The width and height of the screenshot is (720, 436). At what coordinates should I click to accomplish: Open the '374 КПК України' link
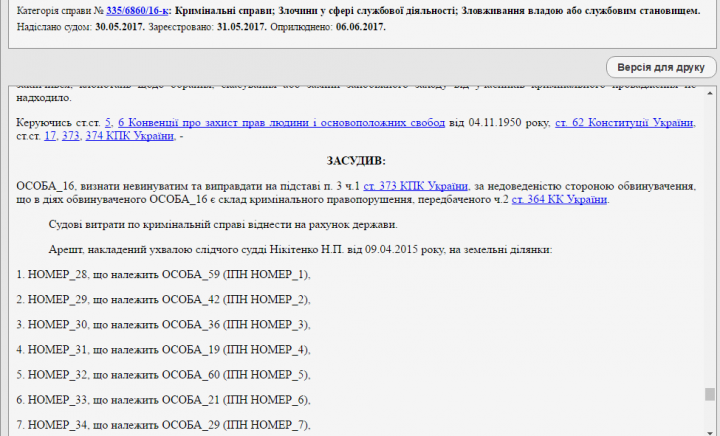tap(130, 135)
